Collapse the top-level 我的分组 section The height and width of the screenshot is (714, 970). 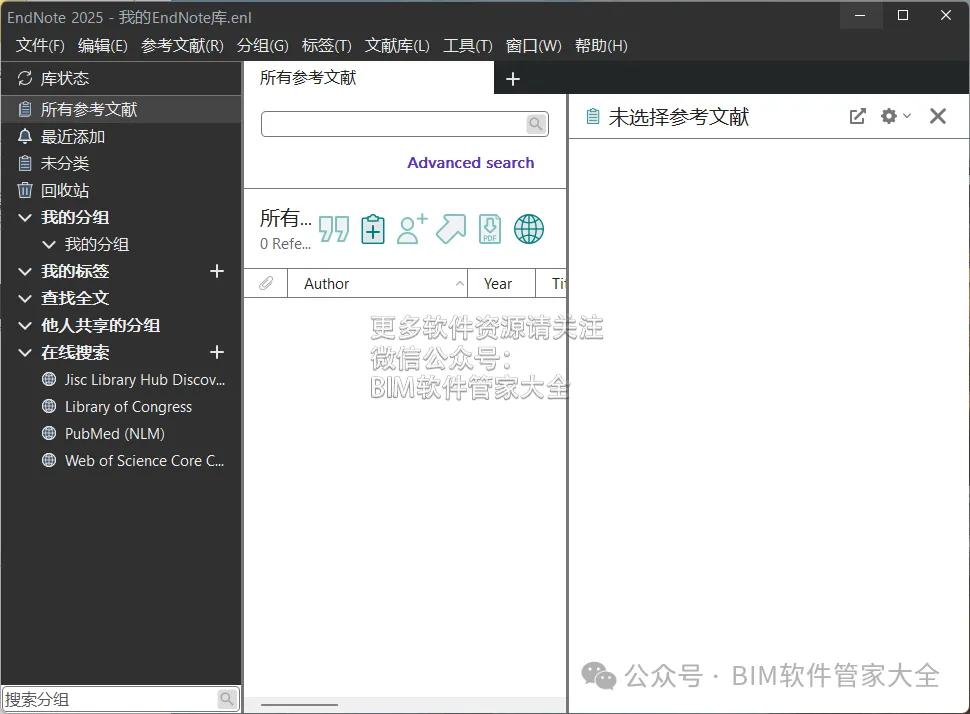coord(25,218)
